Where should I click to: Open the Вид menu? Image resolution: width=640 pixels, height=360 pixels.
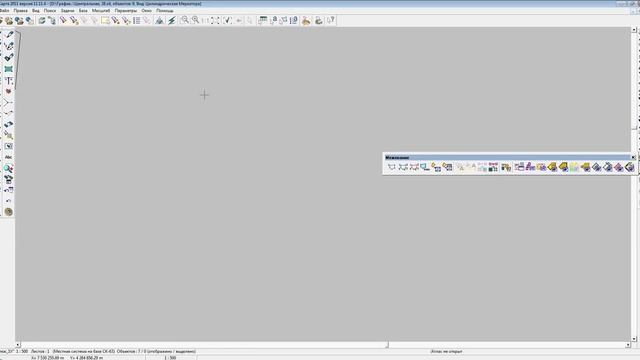coord(36,11)
